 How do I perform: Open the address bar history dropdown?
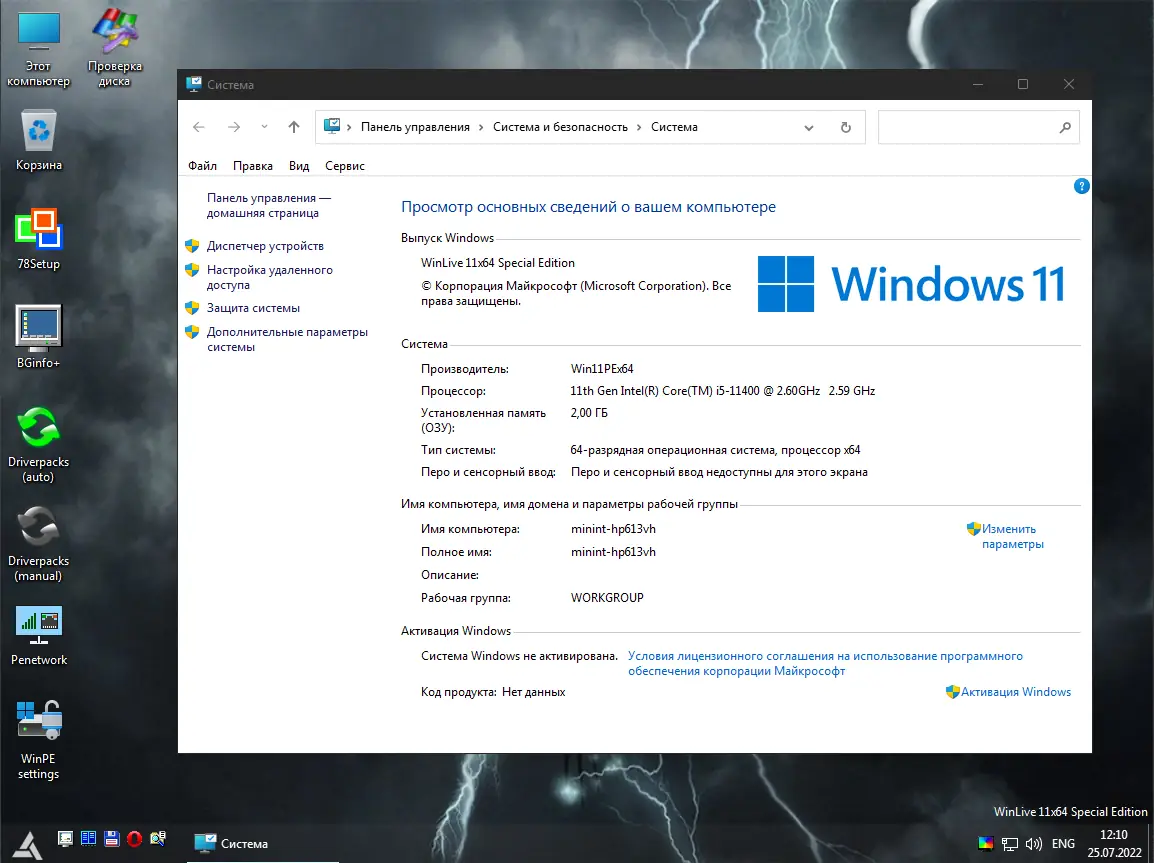click(x=809, y=127)
